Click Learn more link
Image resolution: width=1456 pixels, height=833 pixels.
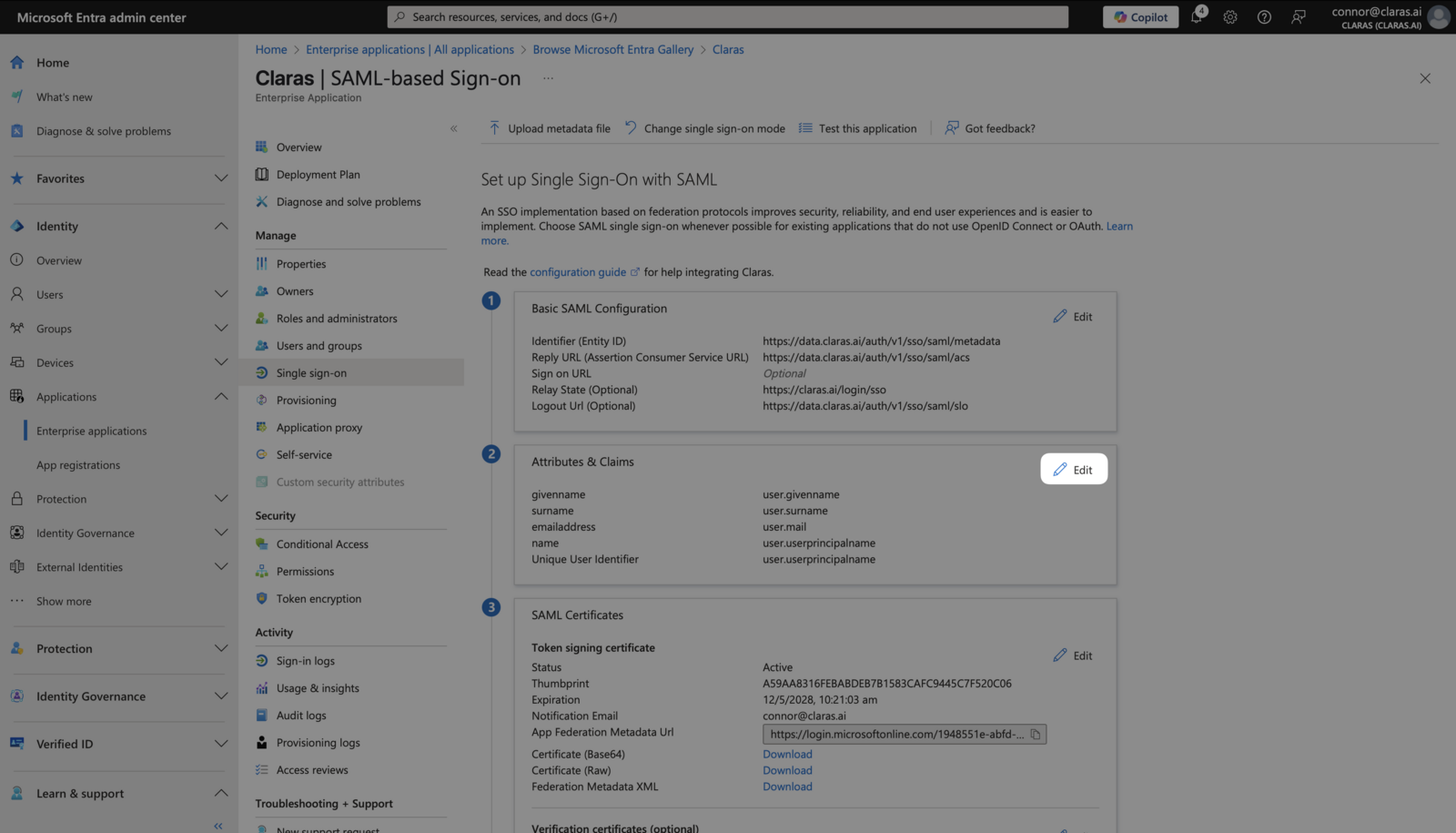pos(1119,226)
